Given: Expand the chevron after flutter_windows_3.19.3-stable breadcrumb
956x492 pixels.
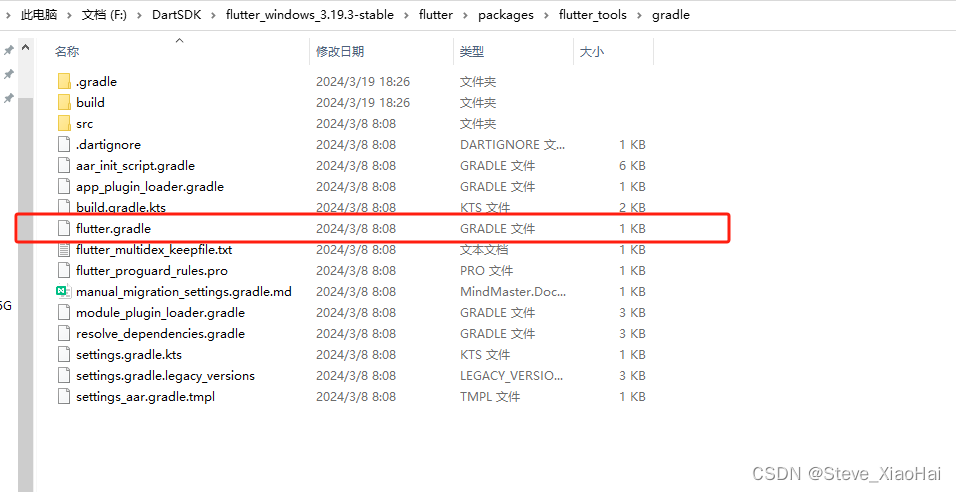Looking at the screenshot, I should point(407,15).
